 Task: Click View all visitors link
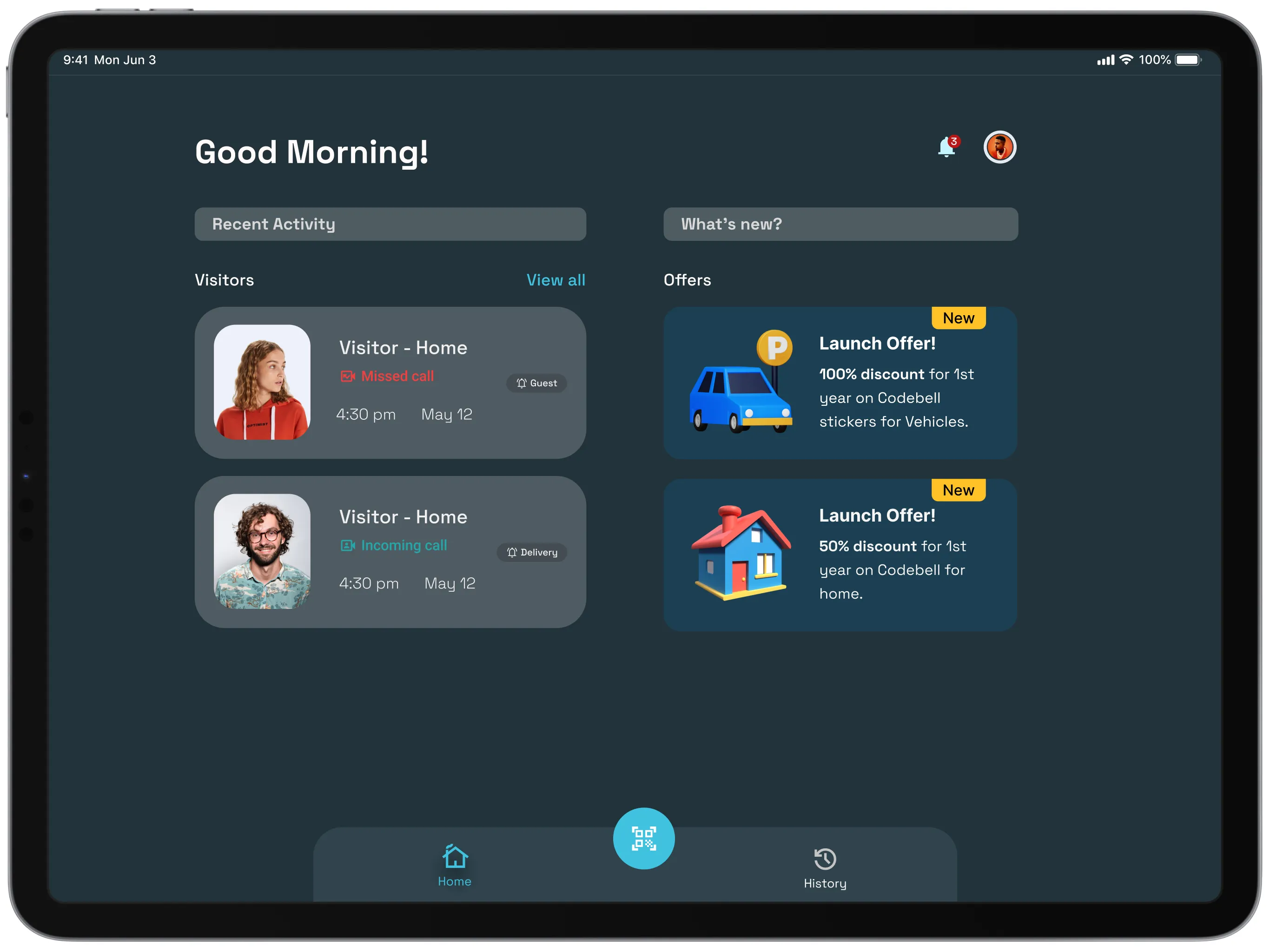[556, 280]
